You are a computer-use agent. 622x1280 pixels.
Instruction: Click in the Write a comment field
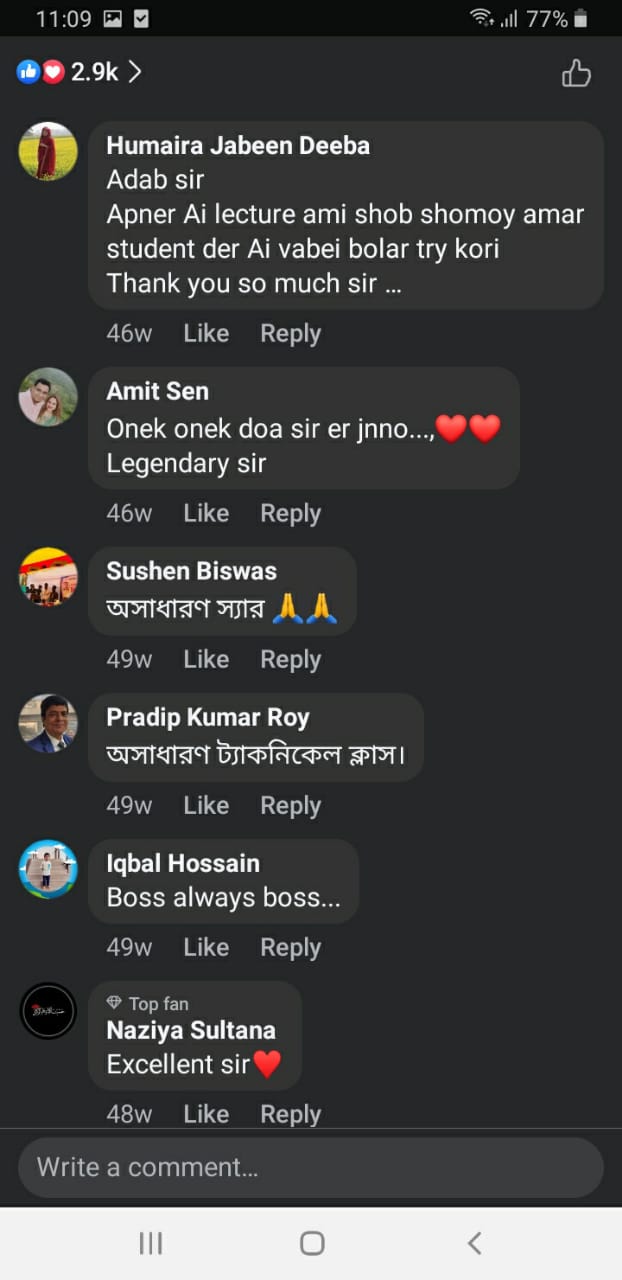[x=310, y=1167]
